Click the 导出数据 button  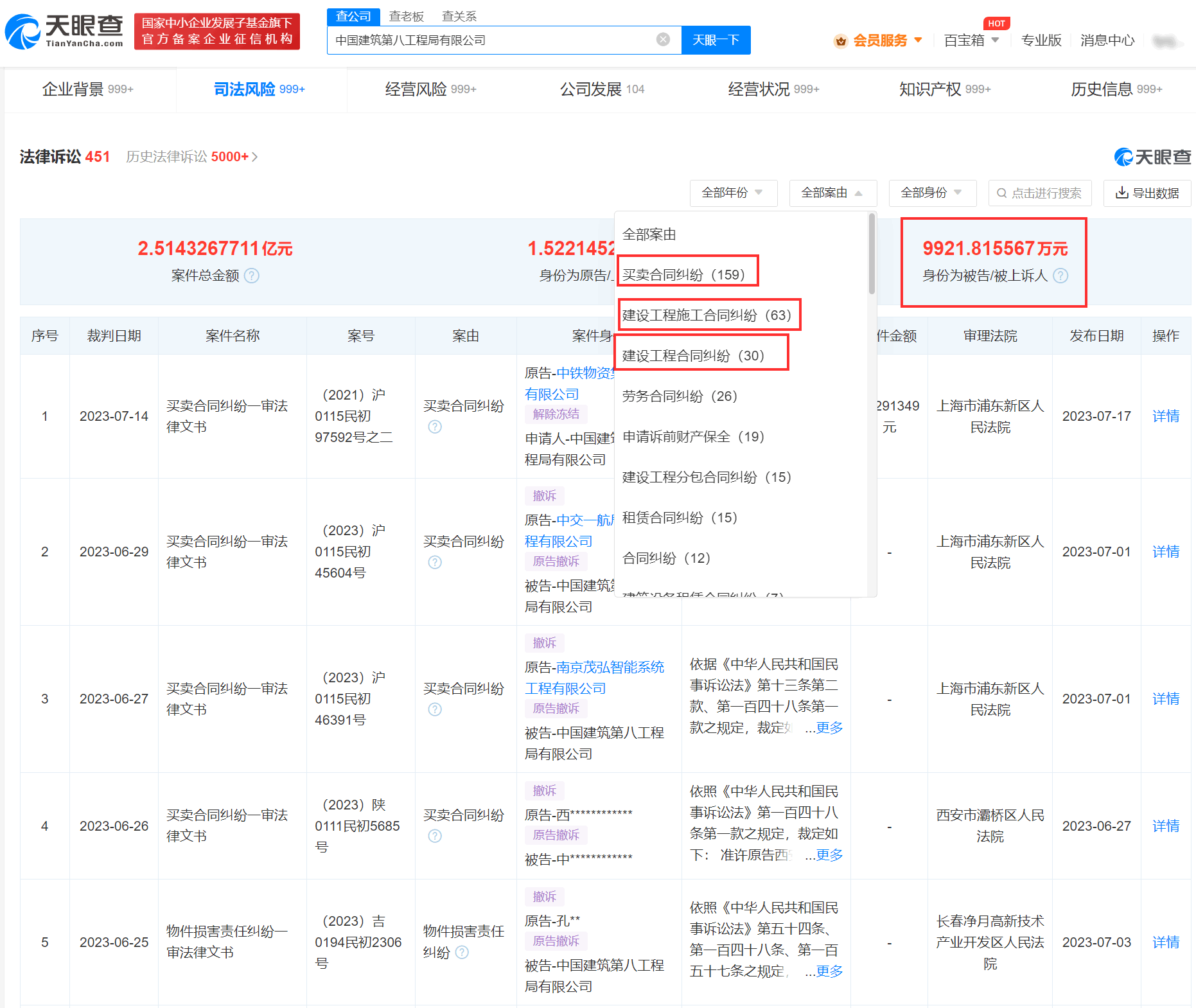point(1147,193)
